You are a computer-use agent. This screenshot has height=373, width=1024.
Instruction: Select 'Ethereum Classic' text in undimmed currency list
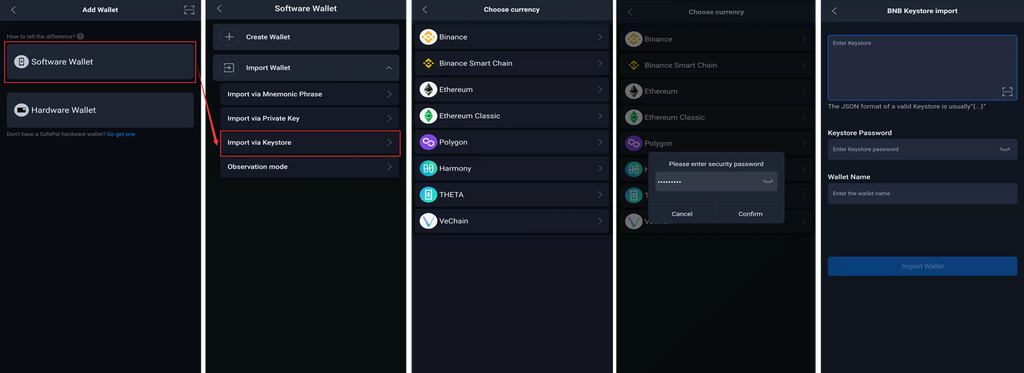coord(470,116)
